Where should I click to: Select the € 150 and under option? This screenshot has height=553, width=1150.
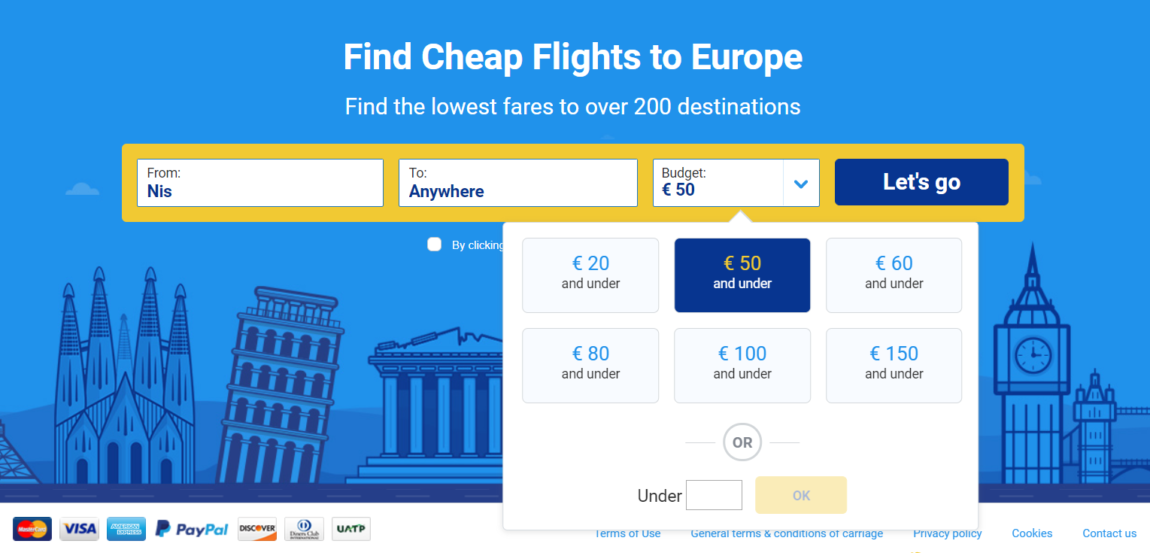coord(894,365)
